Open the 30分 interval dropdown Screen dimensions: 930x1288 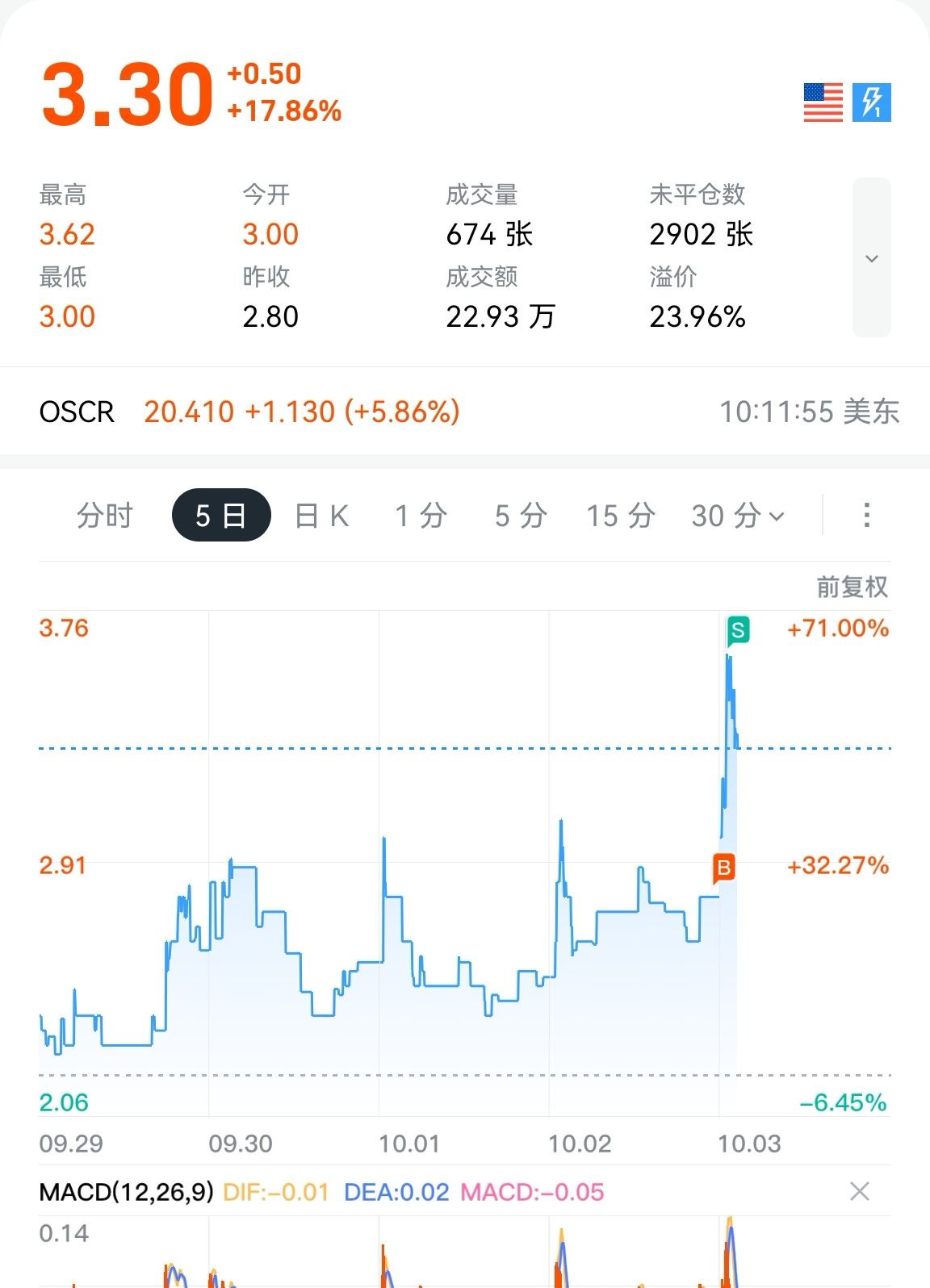pos(737,515)
